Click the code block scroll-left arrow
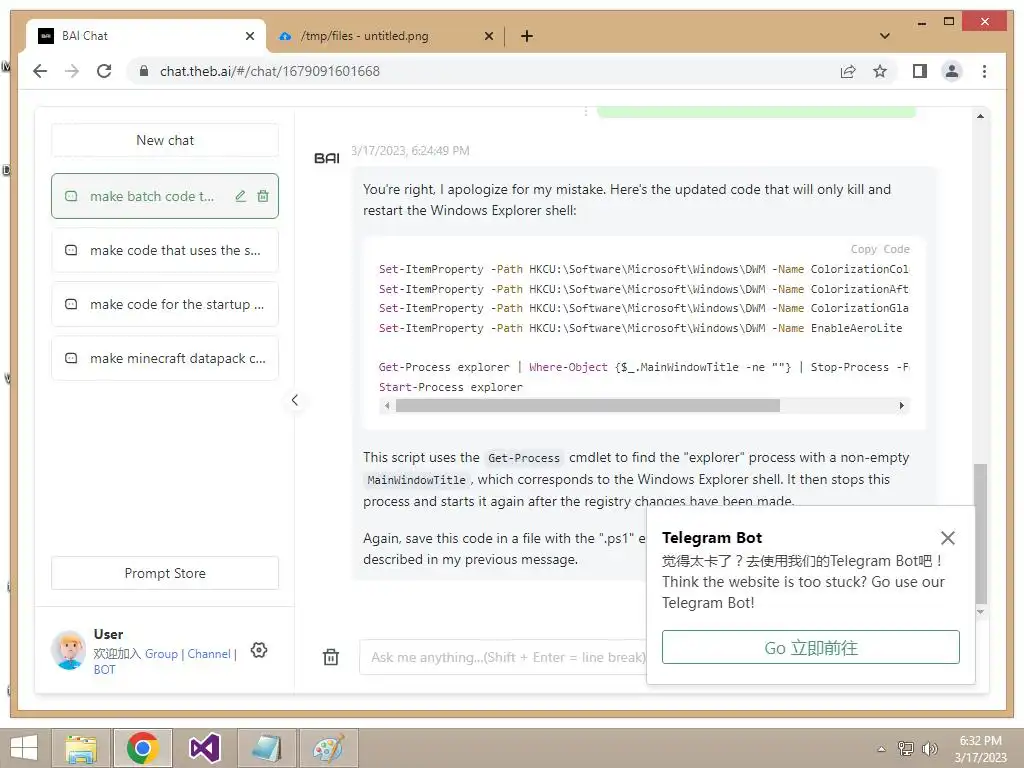 [x=387, y=406]
